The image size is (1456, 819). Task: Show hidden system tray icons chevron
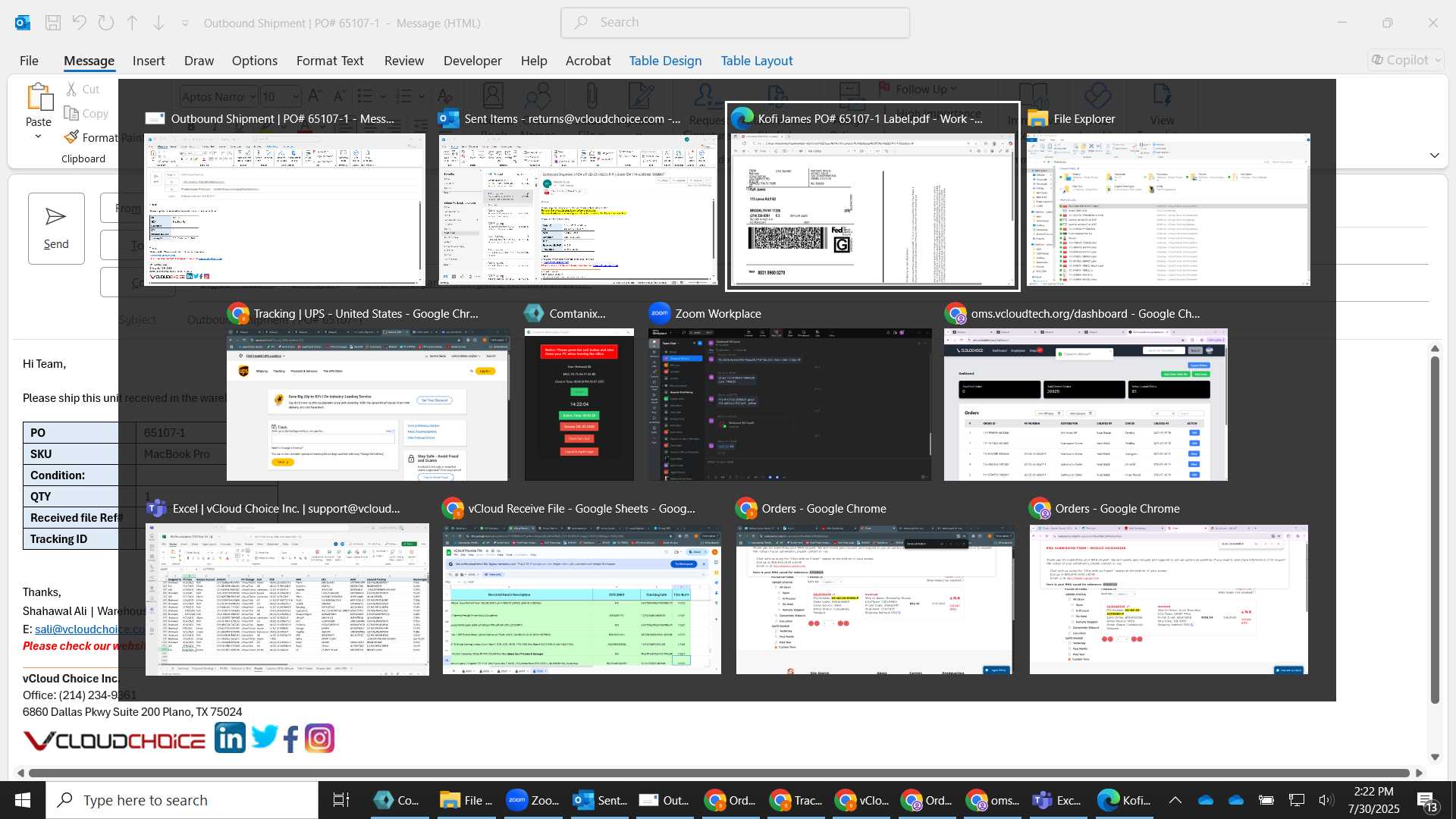[1175, 800]
